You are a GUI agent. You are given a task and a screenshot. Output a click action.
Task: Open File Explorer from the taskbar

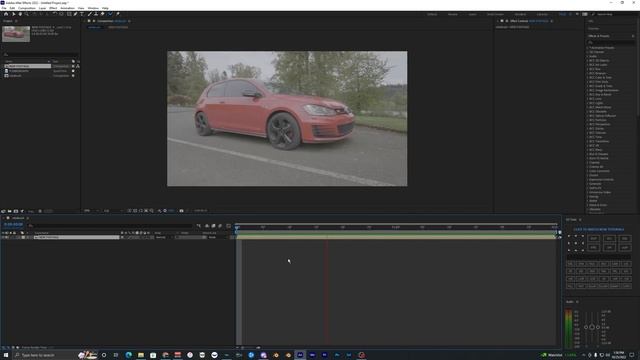pos(141,355)
